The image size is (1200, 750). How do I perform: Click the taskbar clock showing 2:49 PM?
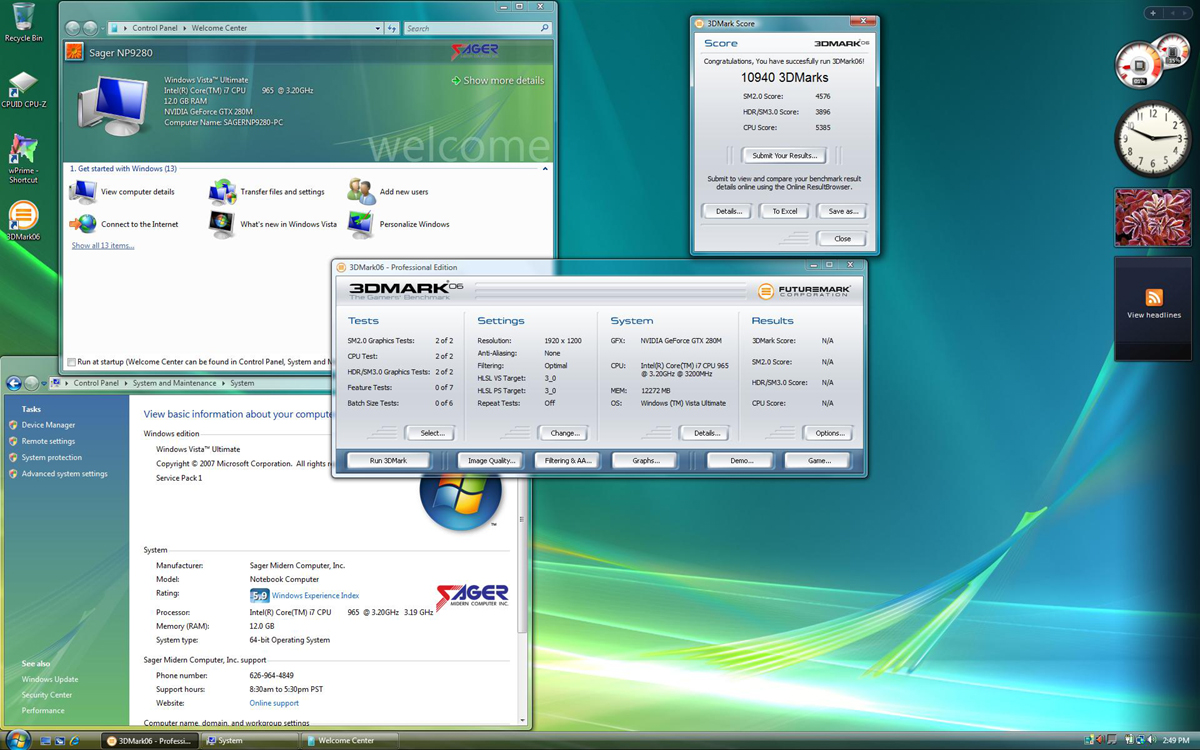1176,741
